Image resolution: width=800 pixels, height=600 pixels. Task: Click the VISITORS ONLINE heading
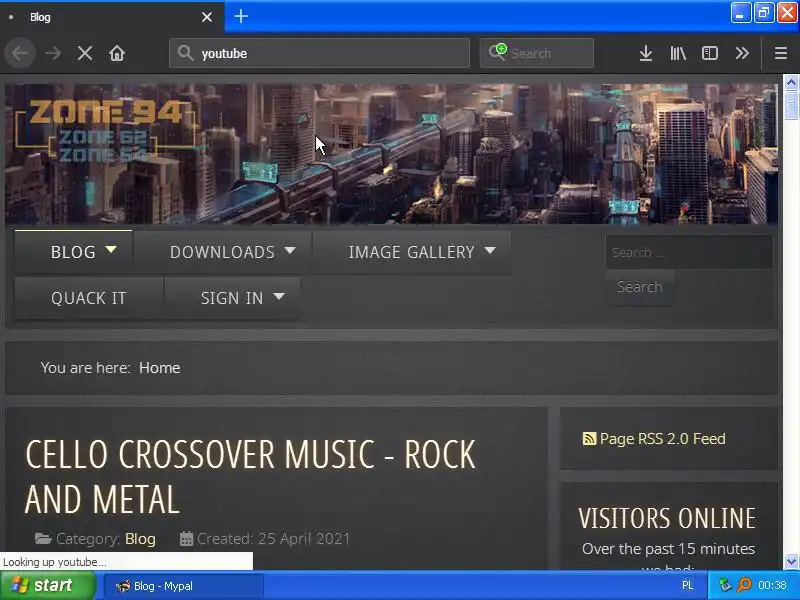pos(667,518)
